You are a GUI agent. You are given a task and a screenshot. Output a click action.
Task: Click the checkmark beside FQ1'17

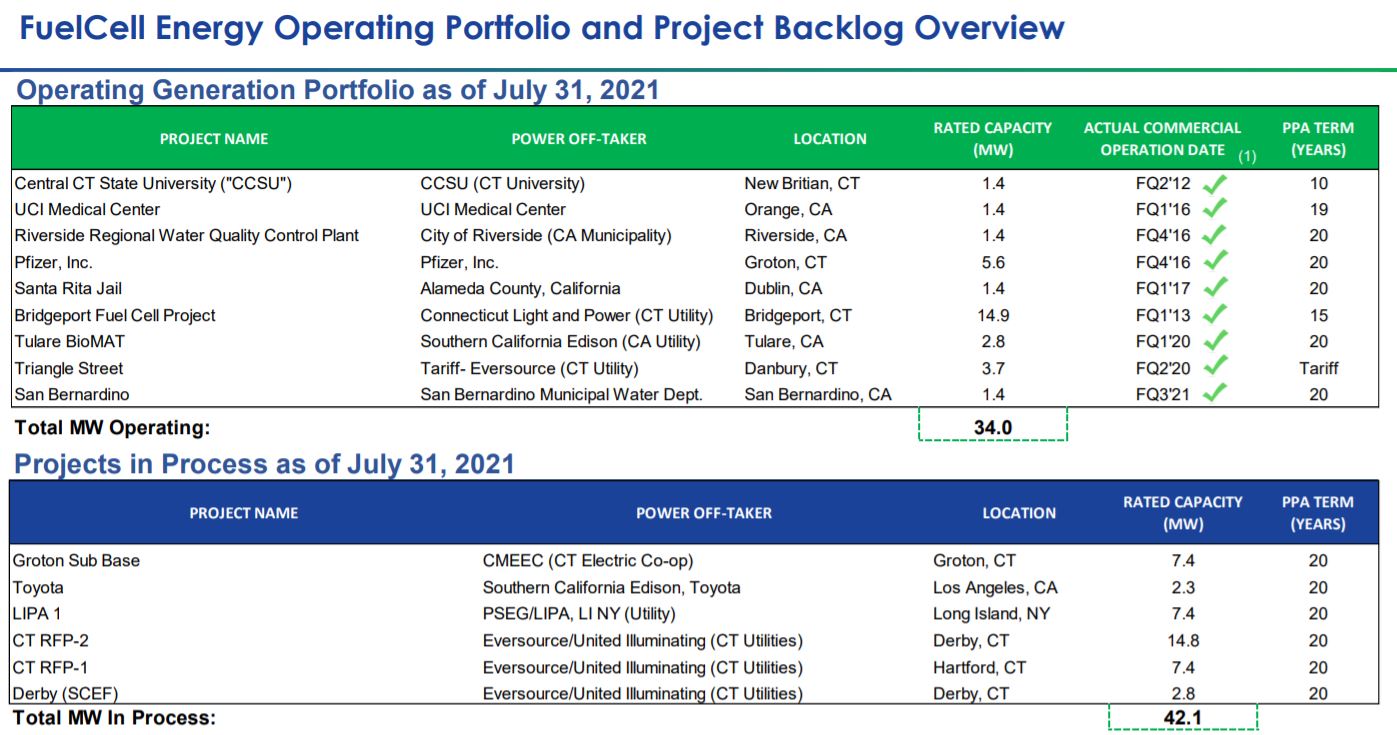(1214, 288)
